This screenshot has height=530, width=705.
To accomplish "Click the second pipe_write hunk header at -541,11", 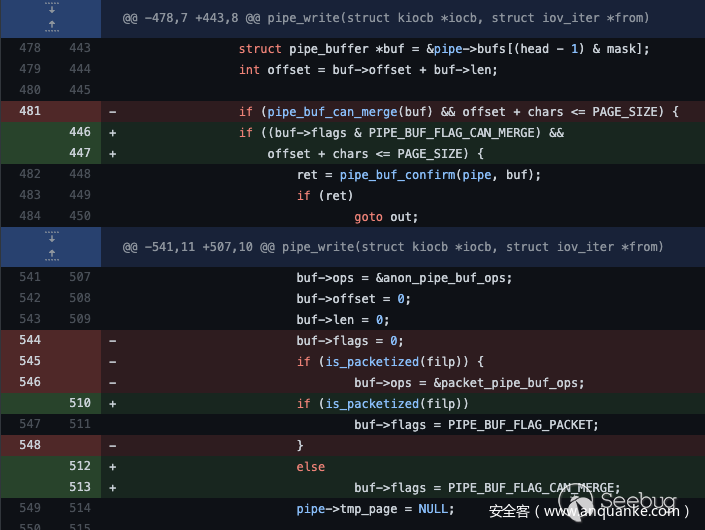I will click(392, 247).
